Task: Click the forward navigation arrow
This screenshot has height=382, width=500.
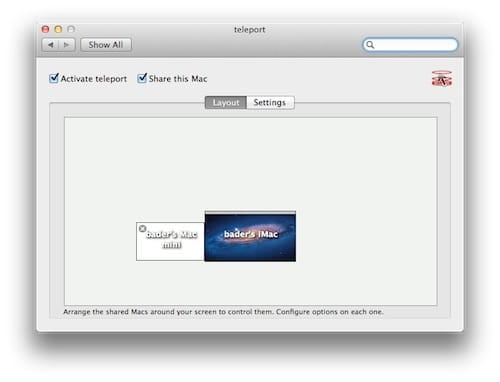Action: 67,45
